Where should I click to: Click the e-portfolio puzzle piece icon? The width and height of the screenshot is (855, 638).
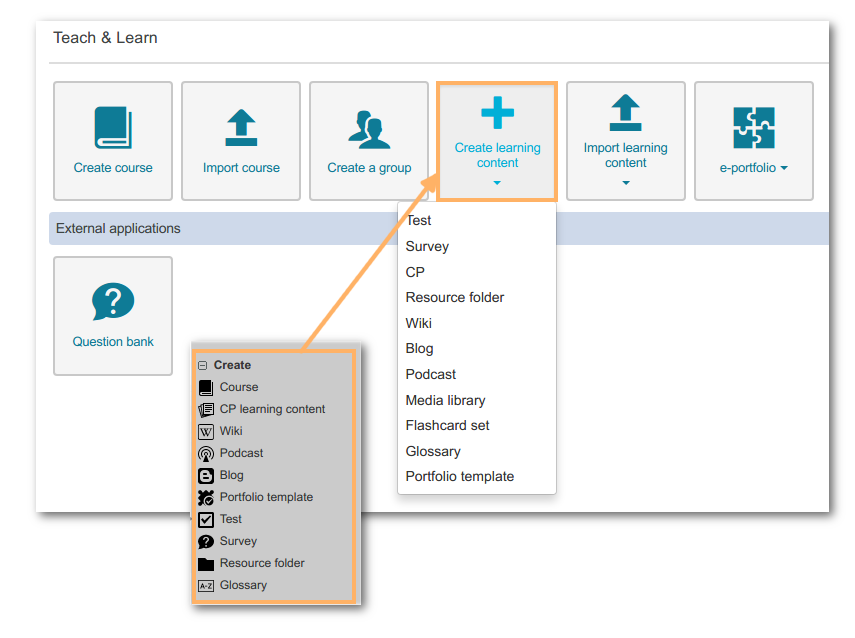coord(753,128)
